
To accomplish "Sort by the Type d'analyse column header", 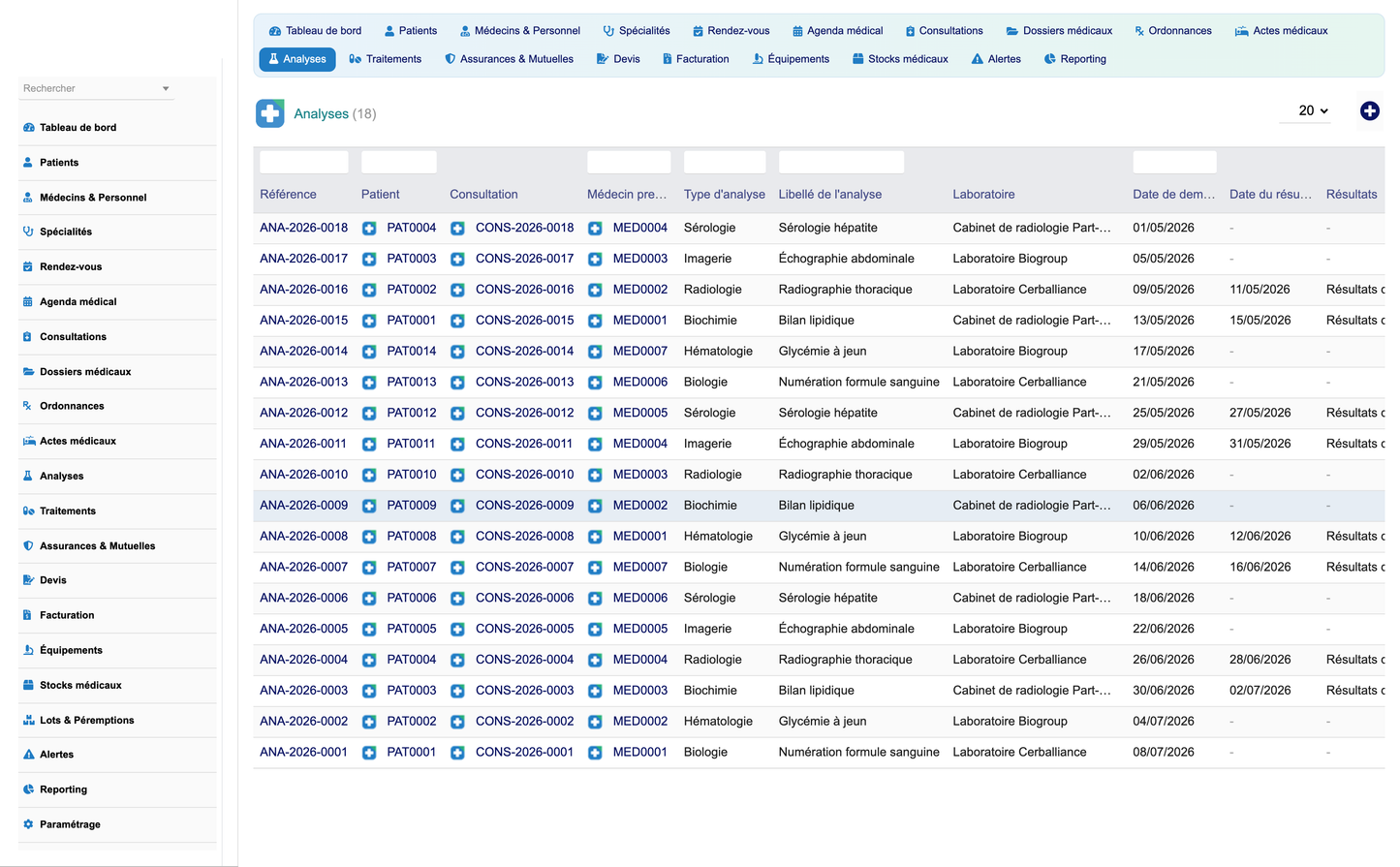I will pyautogui.click(x=724, y=195).
